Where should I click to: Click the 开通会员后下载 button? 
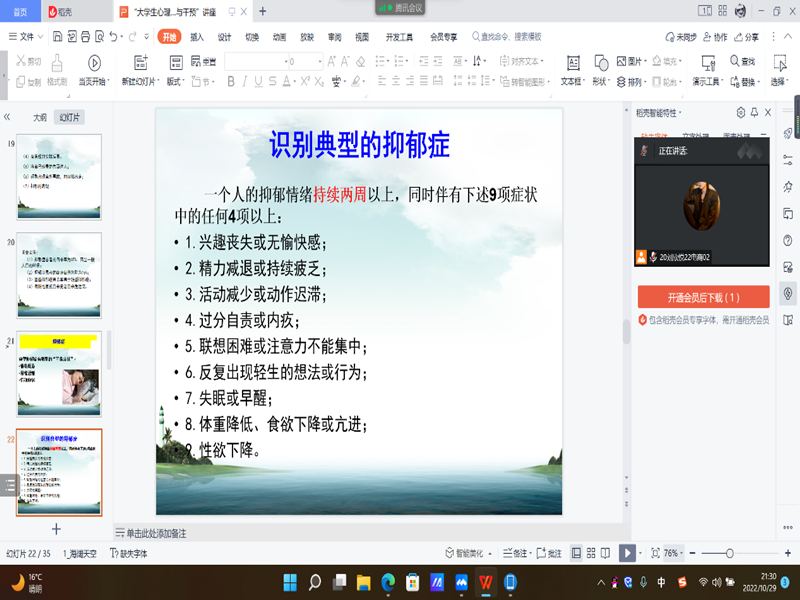703,297
